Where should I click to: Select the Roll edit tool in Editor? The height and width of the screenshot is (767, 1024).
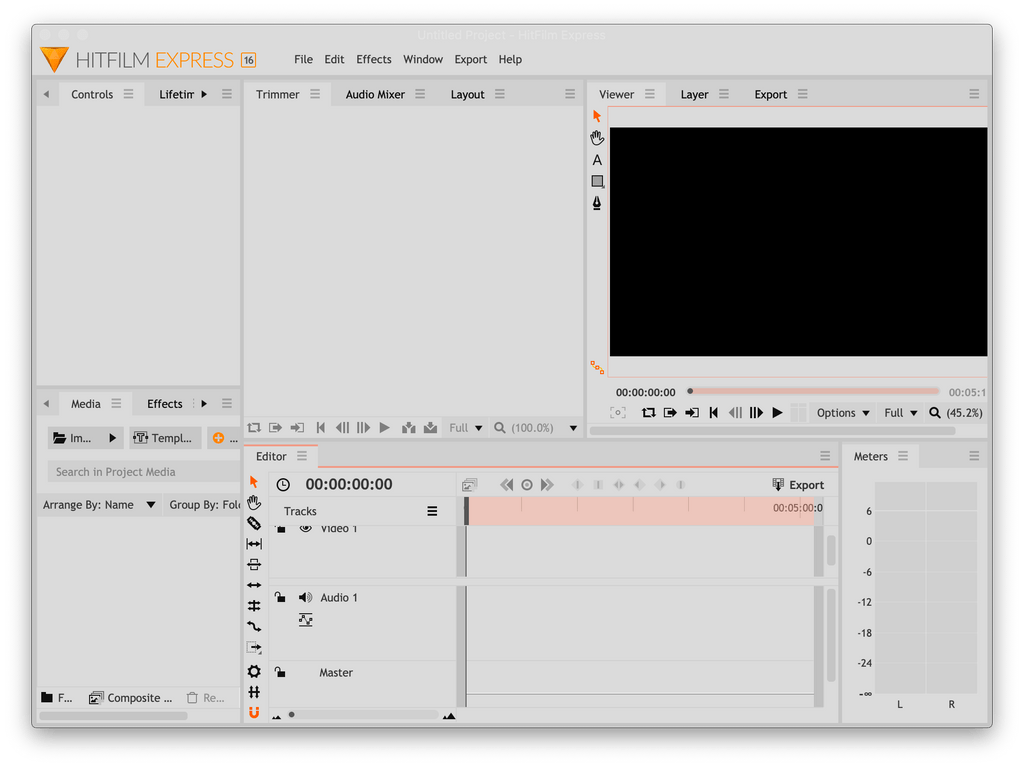pos(254,606)
